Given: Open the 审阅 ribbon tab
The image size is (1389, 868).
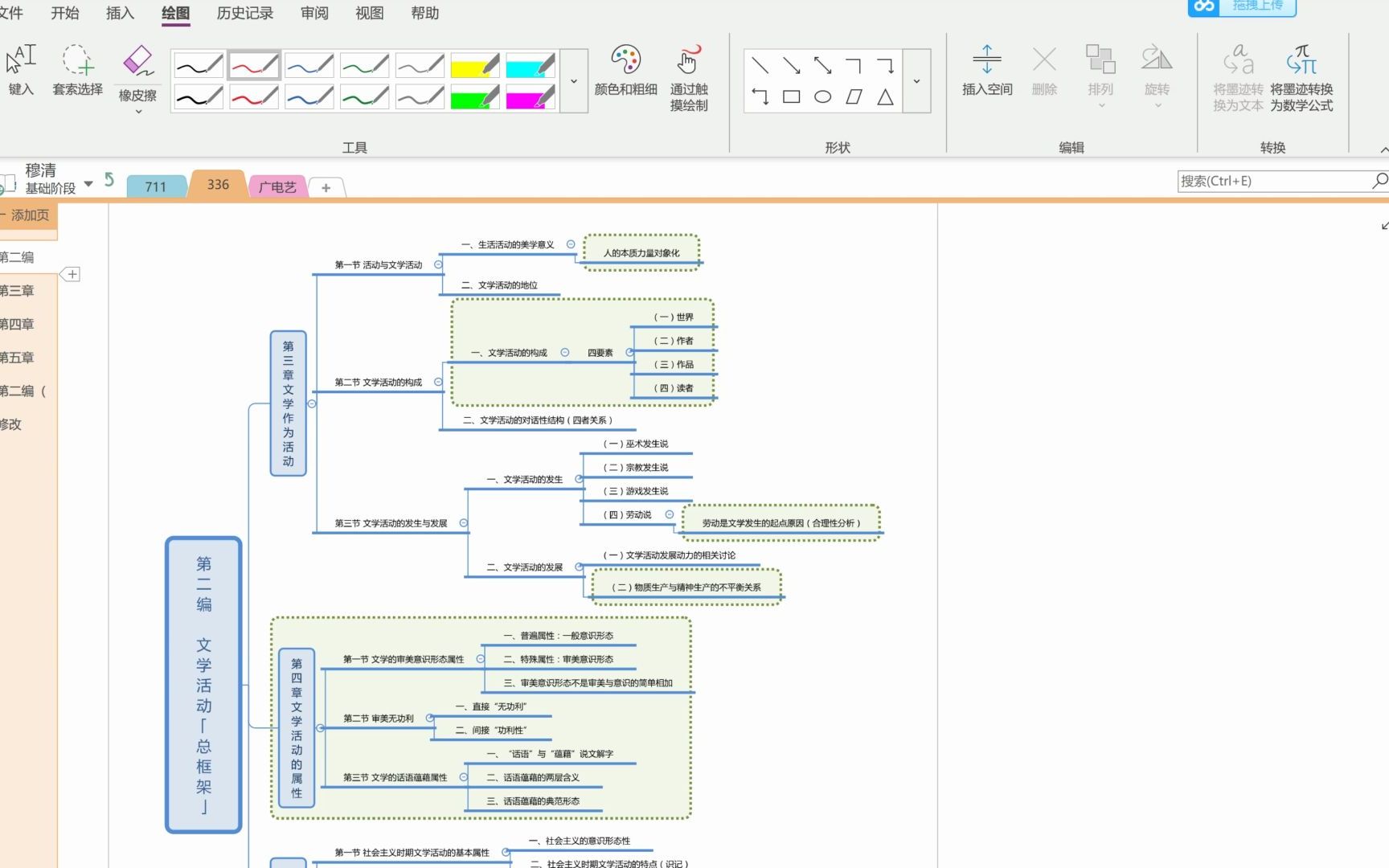Looking at the screenshot, I should 314,13.
